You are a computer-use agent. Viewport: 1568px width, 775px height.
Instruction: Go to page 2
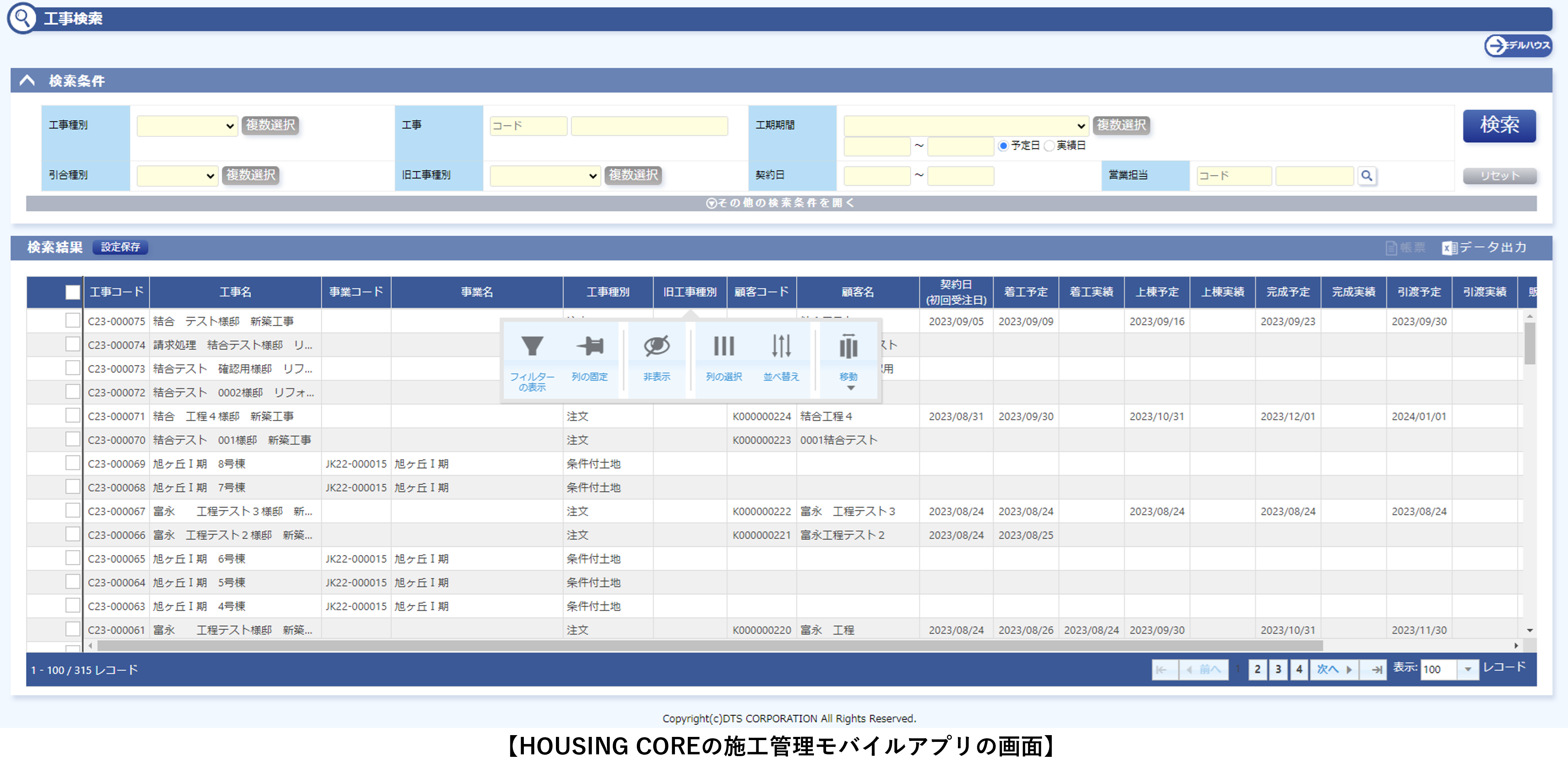(1258, 670)
